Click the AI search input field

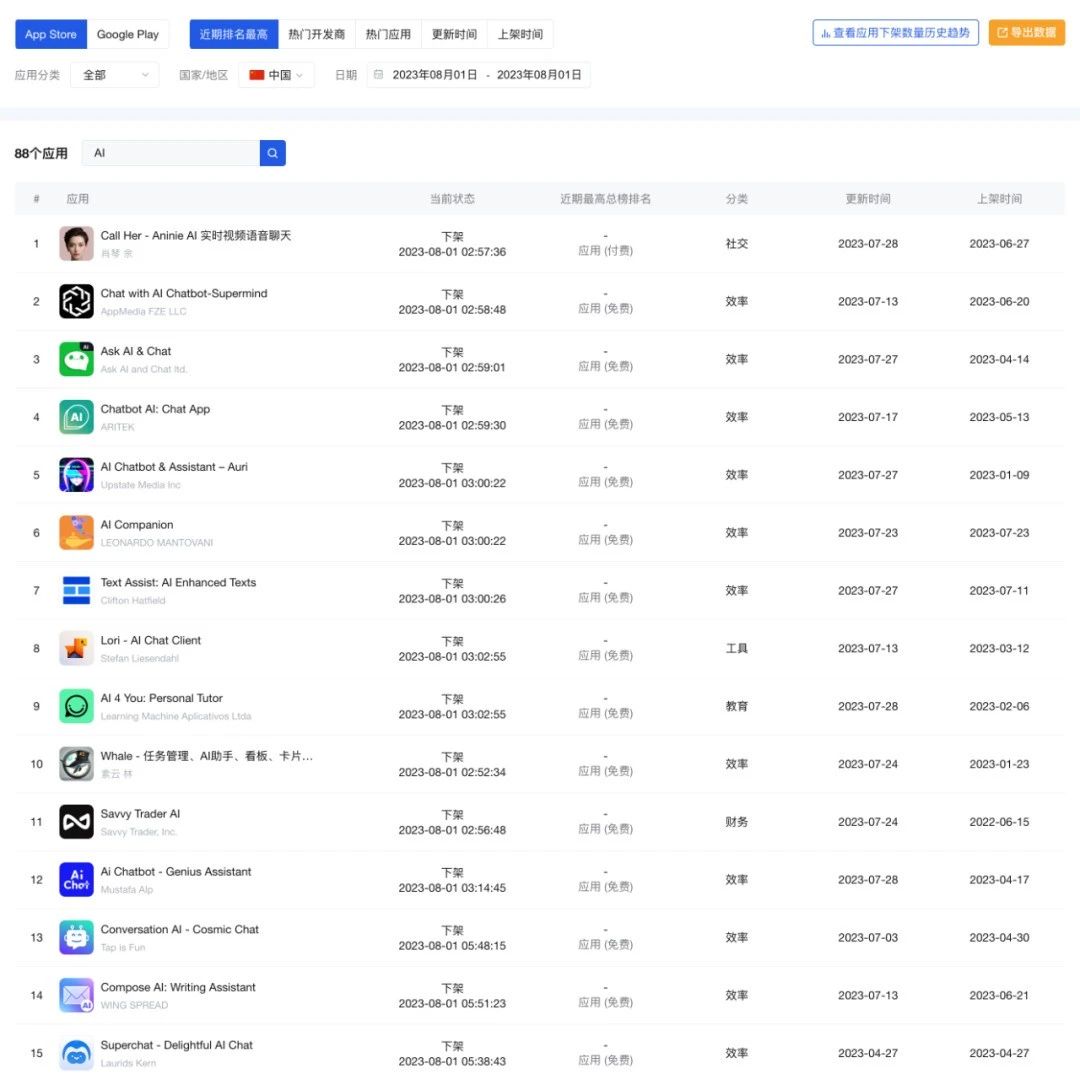click(x=171, y=153)
